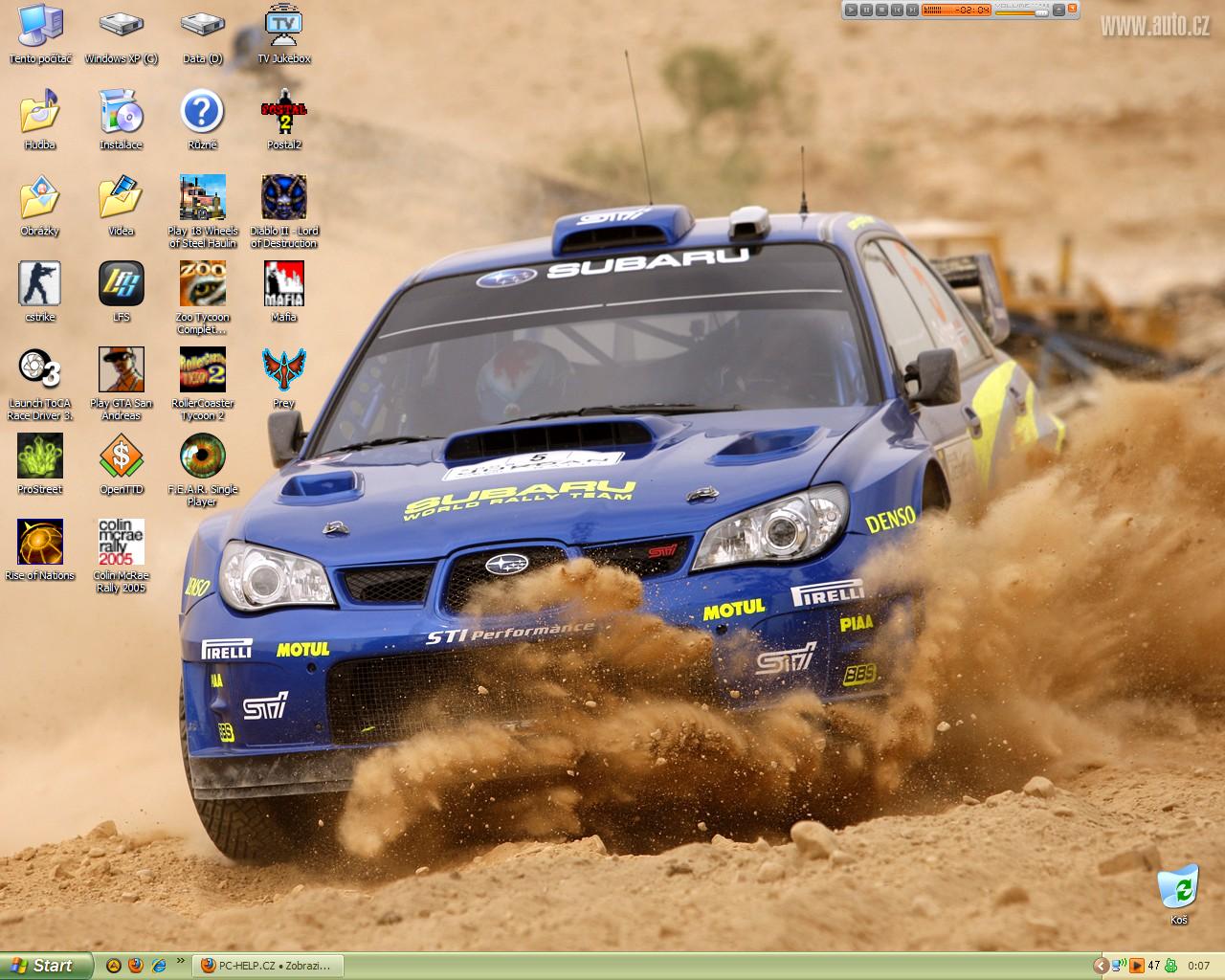Open the Koš recycle bin
Screen dimensions: 1225x980
click(x=1178, y=887)
